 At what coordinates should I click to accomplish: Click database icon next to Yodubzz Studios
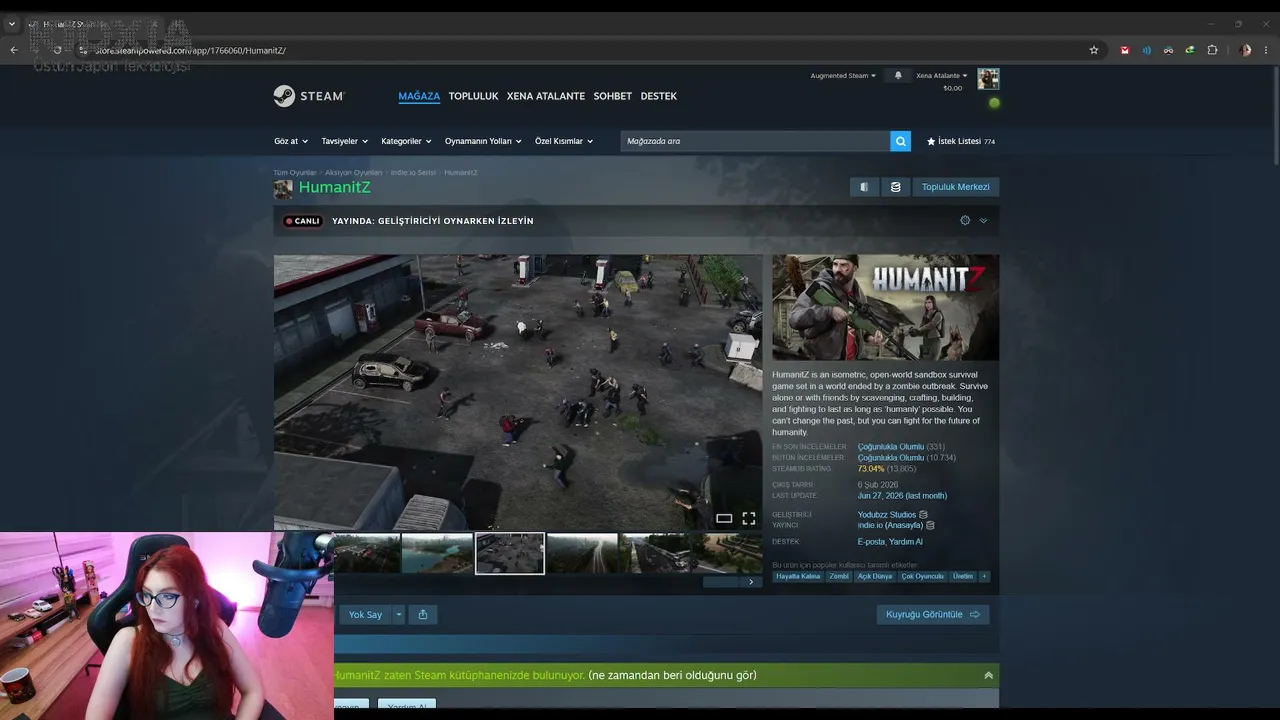pyautogui.click(x=923, y=514)
